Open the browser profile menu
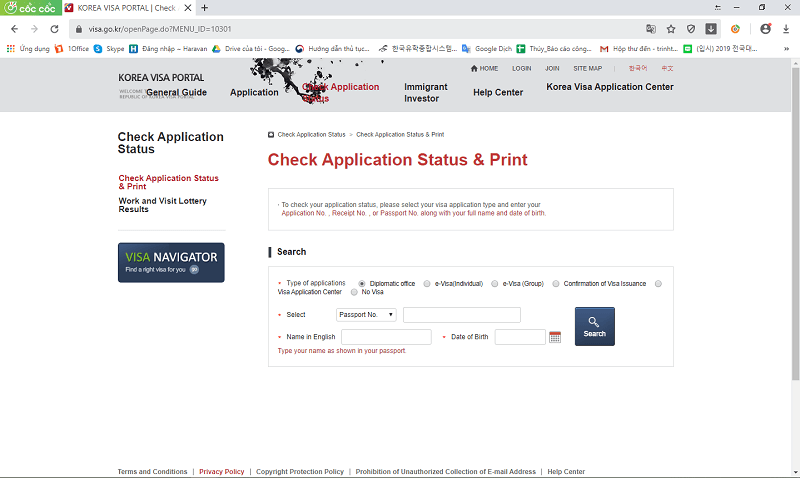Screen dimensions: 800x478 click(765, 29)
